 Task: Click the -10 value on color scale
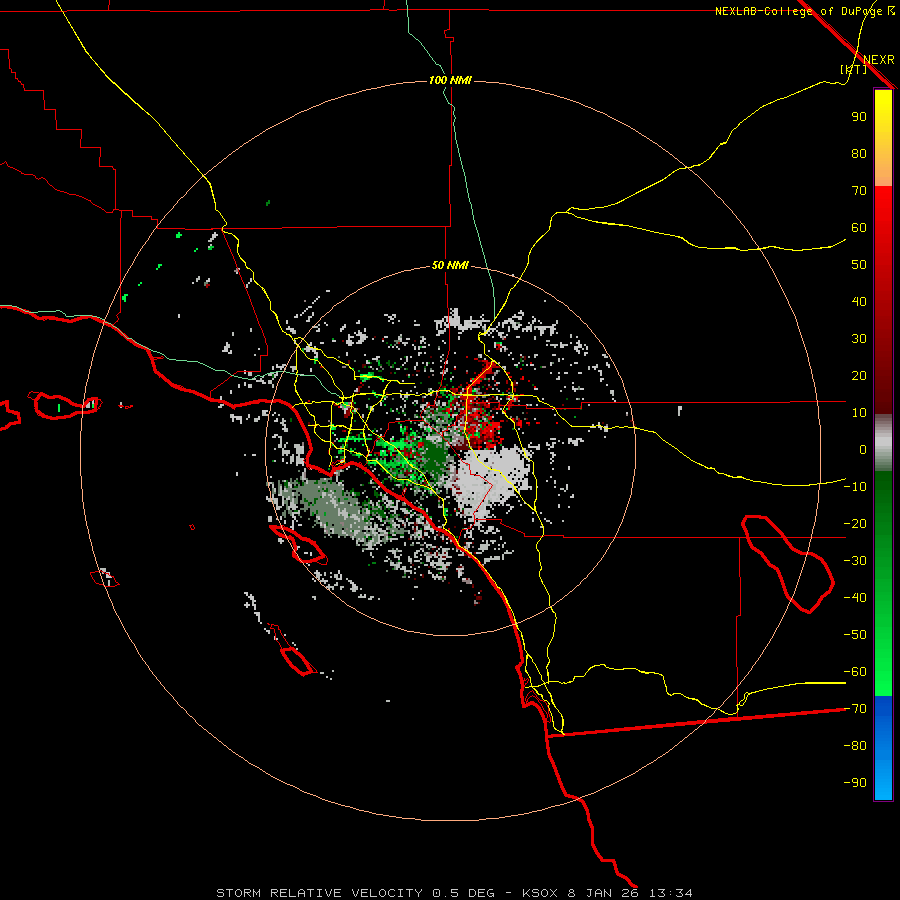[855, 487]
